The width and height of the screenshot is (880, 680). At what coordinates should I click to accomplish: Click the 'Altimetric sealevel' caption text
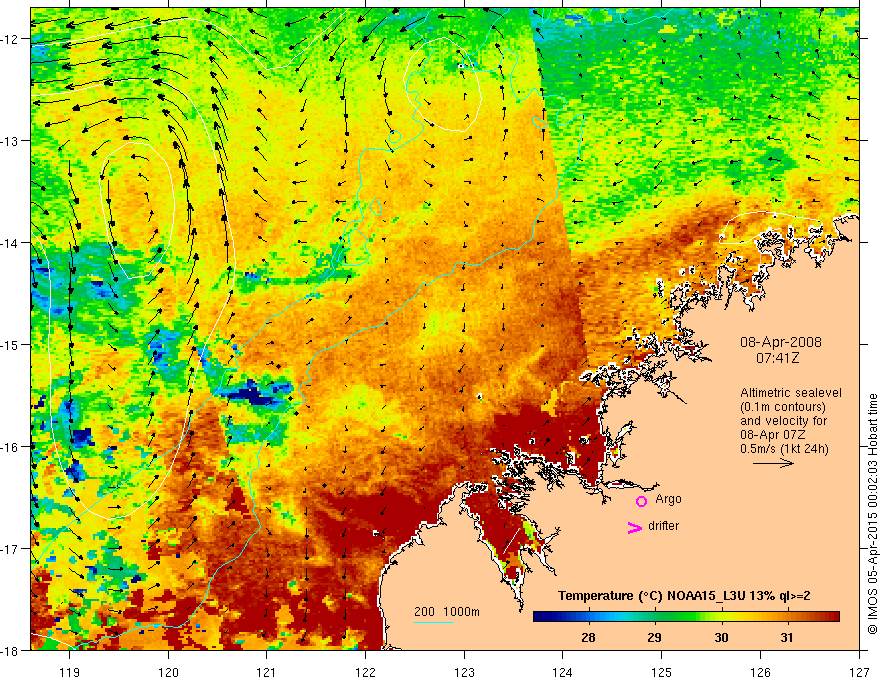pos(791,393)
